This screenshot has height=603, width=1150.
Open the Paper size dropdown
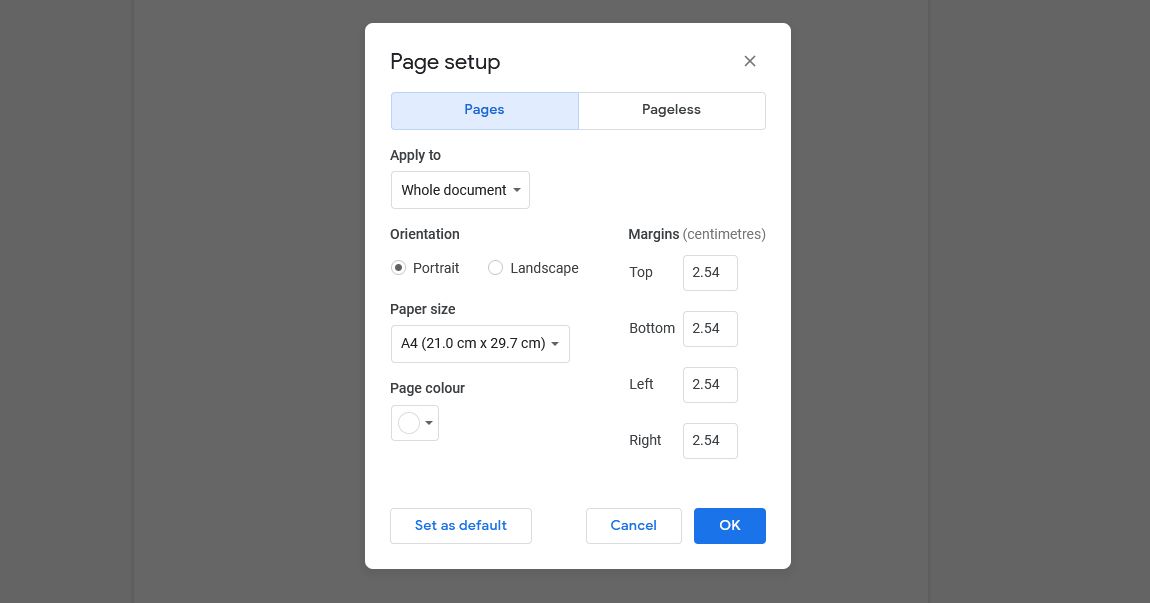click(480, 343)
